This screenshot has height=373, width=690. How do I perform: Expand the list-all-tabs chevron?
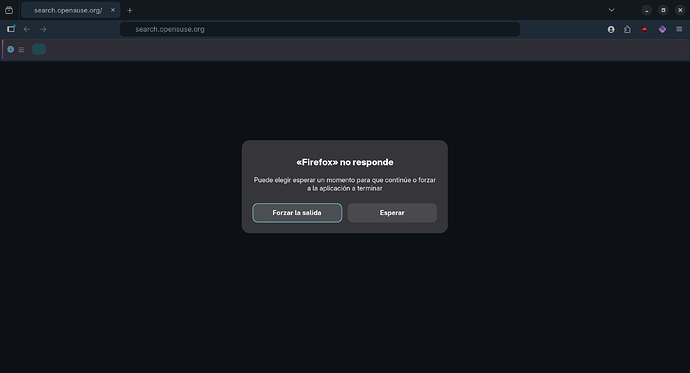tap(611, 10)
